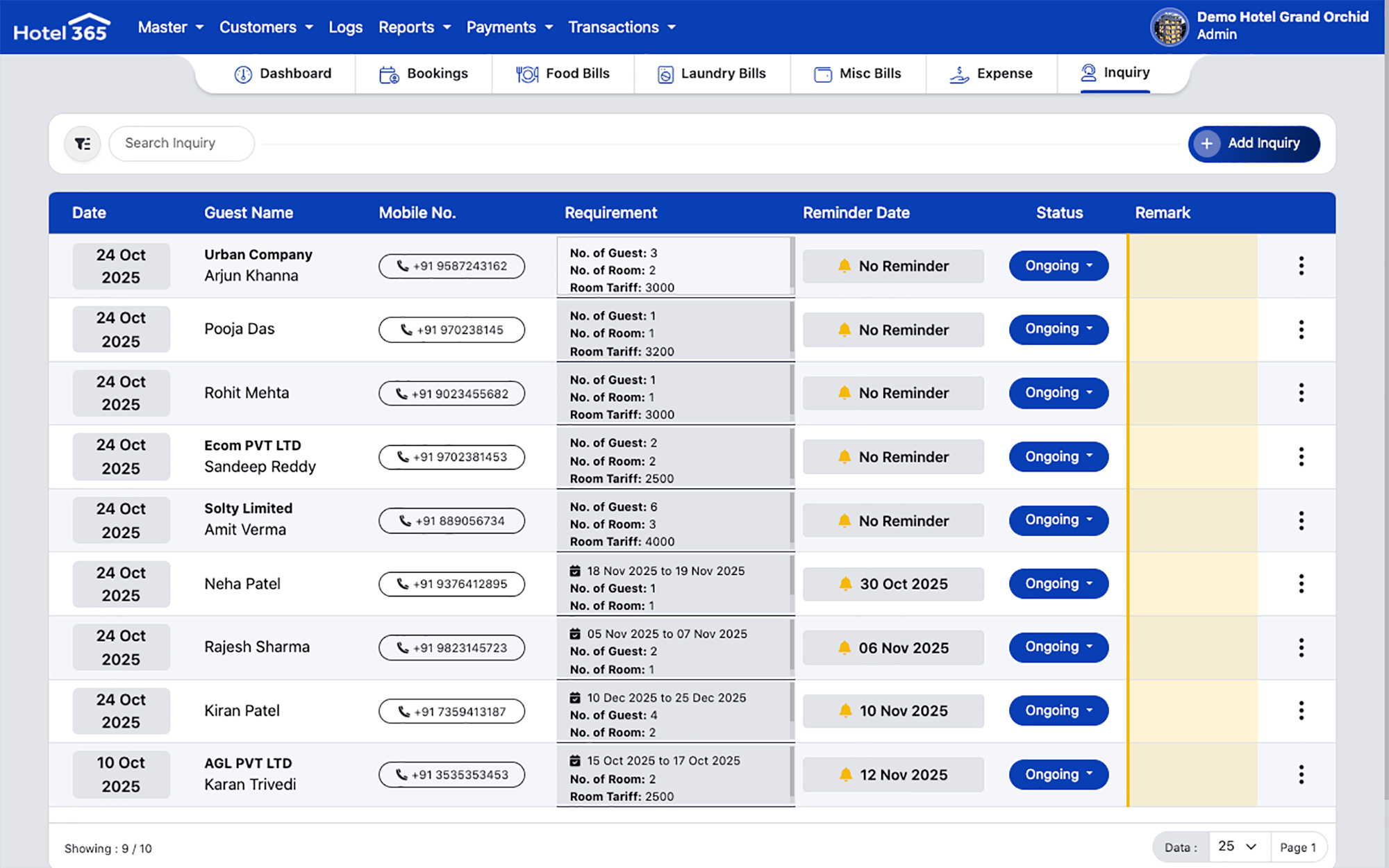Image resolution: width=1389 pixels, height=868 pixels.
Task: Click the hotel profile avatar picture
Action: tap(1170, 27)
